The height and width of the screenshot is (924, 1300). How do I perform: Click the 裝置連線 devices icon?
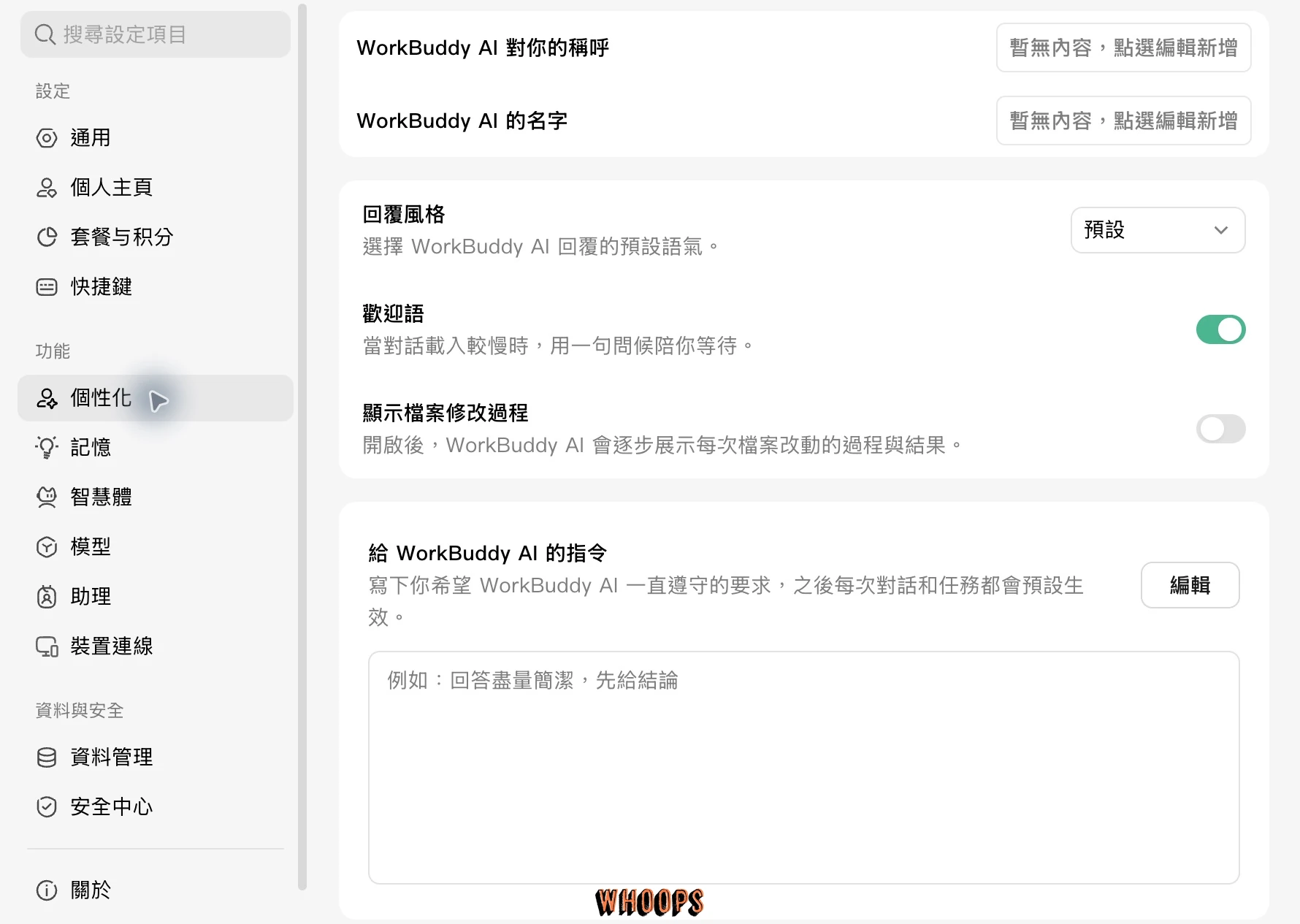tap(47, 646)
